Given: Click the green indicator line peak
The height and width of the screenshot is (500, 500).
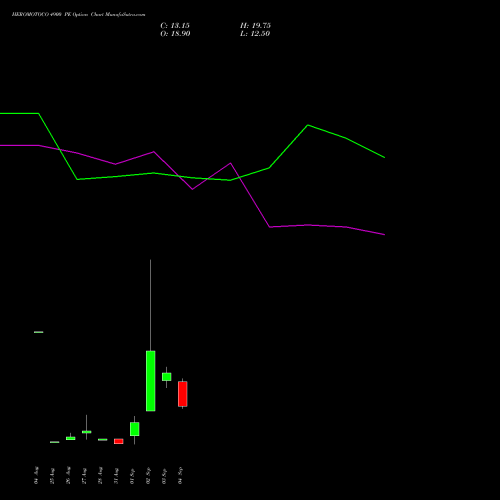Looking at the screenshot, I should [x=308, y=125].
